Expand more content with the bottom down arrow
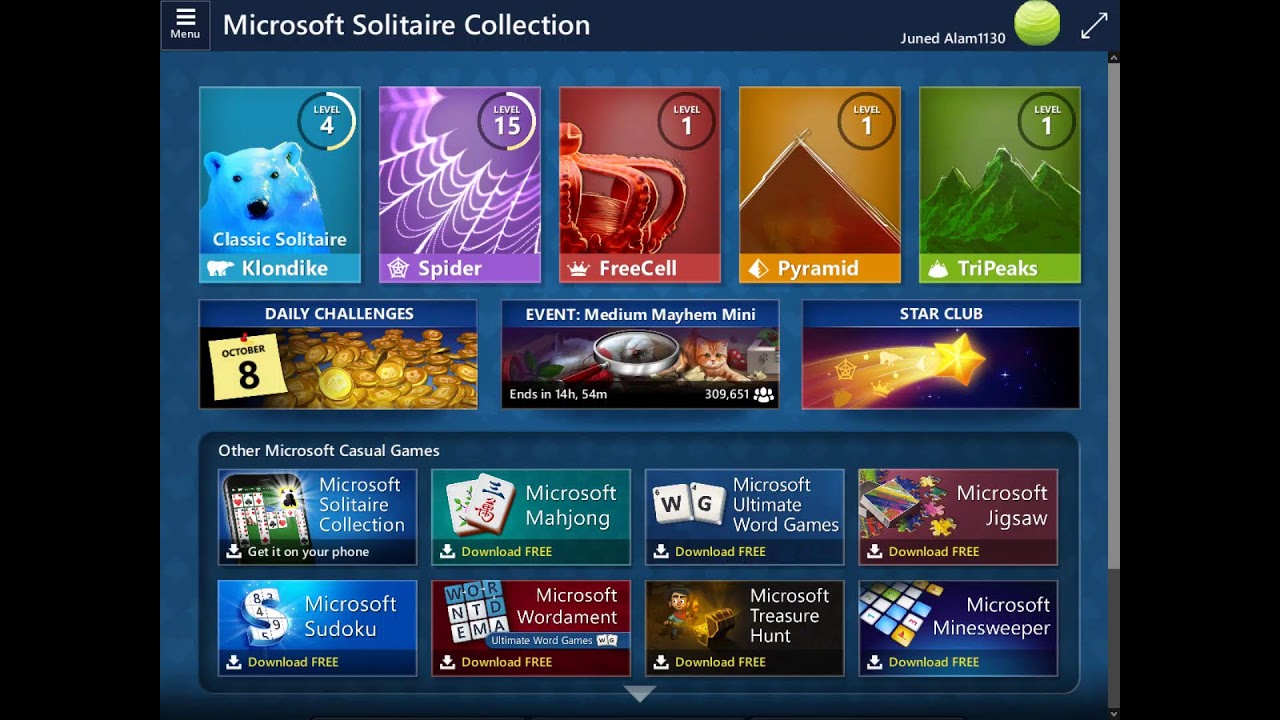Screen dimensions: 1280x720 [x=640, y=693]
